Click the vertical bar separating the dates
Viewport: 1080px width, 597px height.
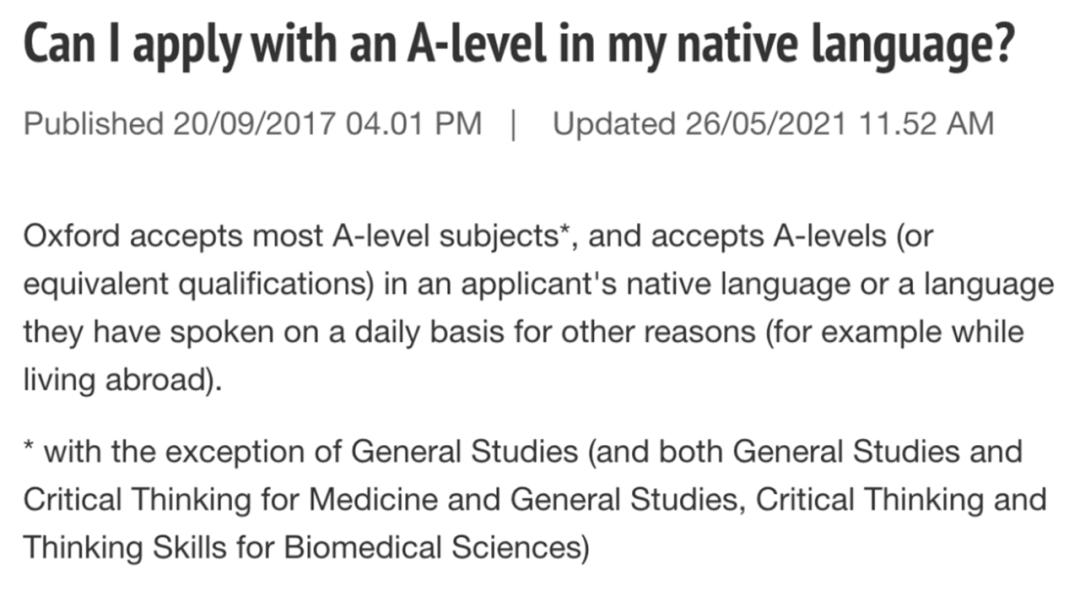pos(516,124)
